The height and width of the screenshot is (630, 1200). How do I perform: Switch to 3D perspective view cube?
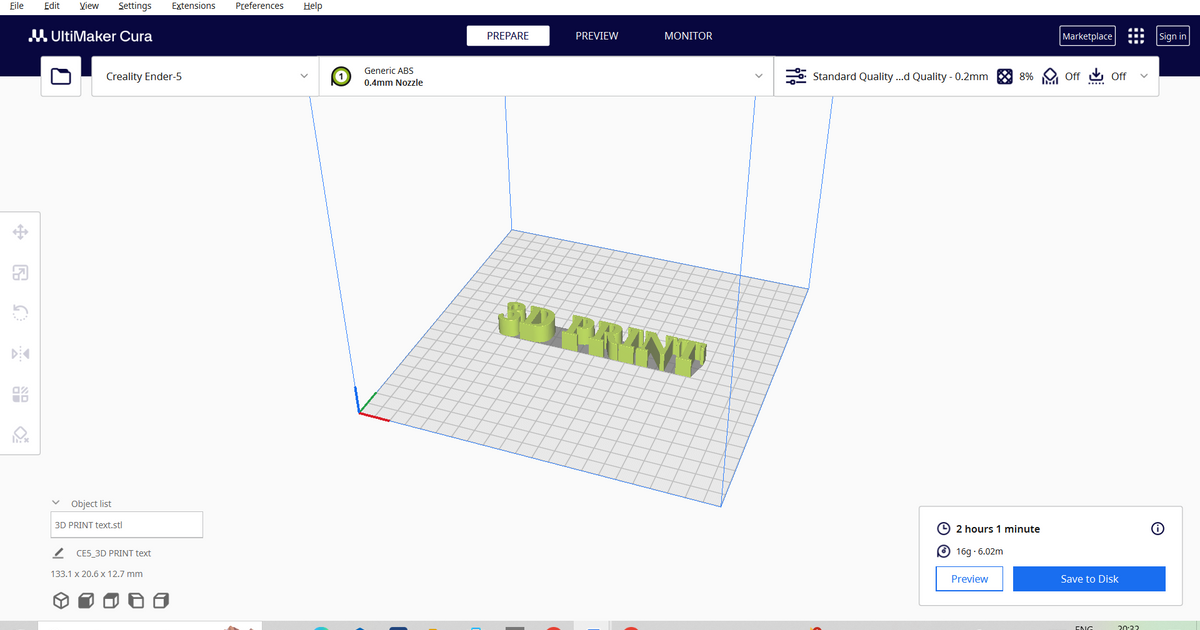(x=60, y=601)
